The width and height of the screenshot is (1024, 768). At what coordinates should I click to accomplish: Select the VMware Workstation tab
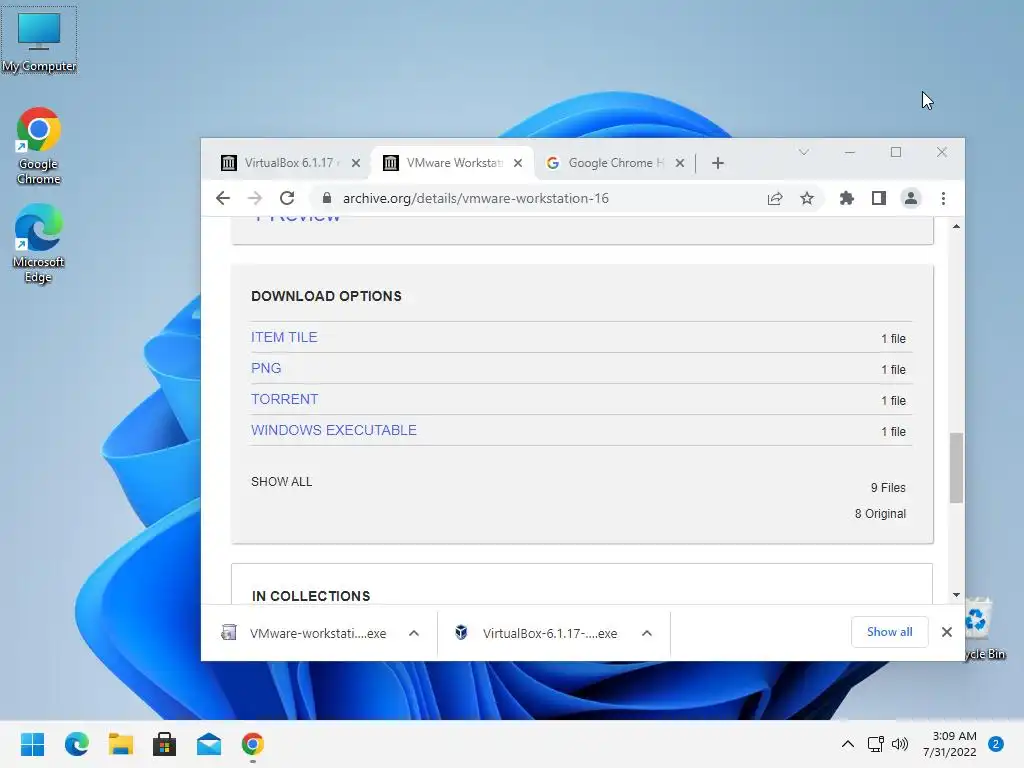point(453,163)
